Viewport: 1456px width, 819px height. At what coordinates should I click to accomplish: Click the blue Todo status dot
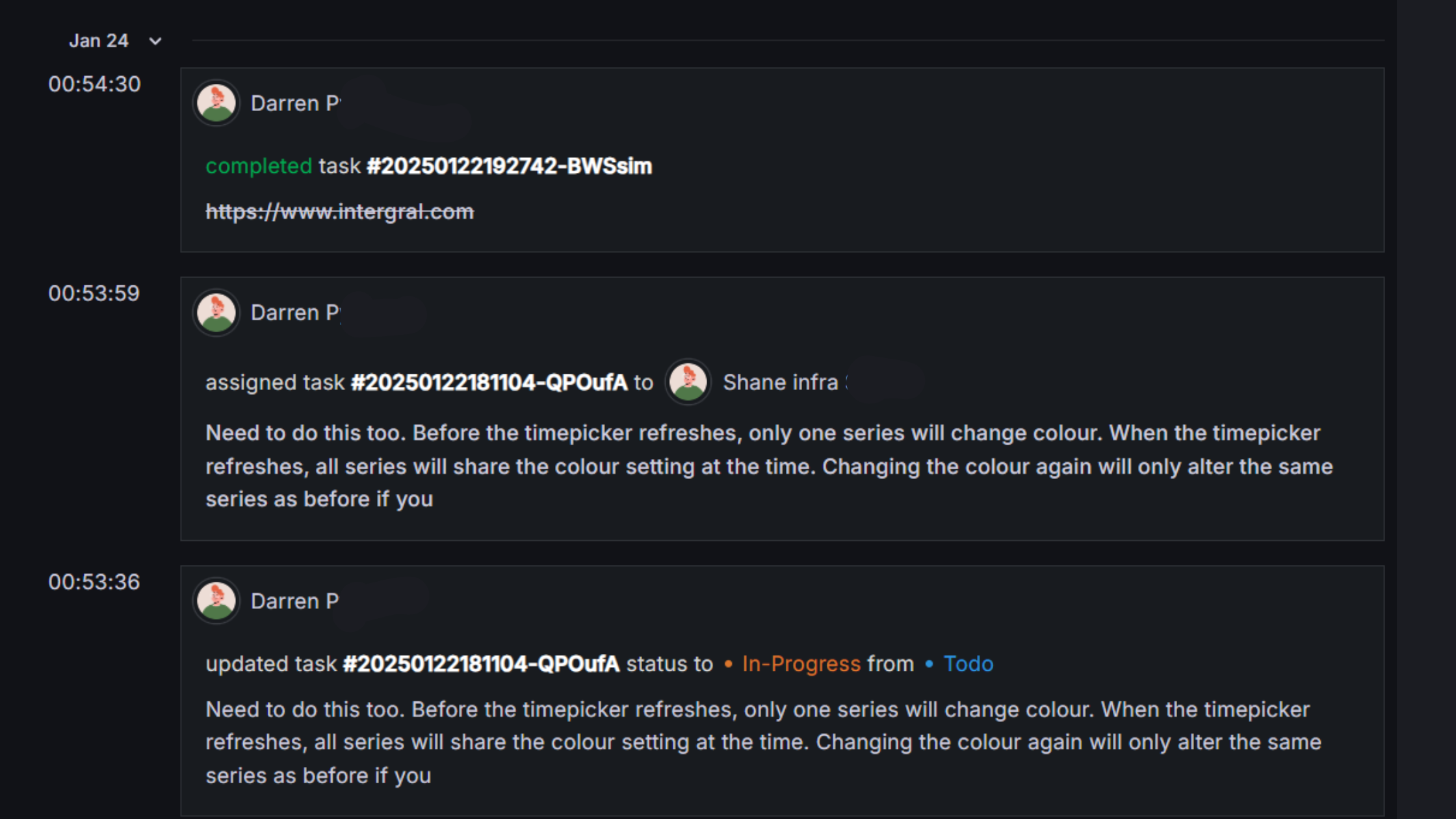pyautogui.click(x=928, y=664)
